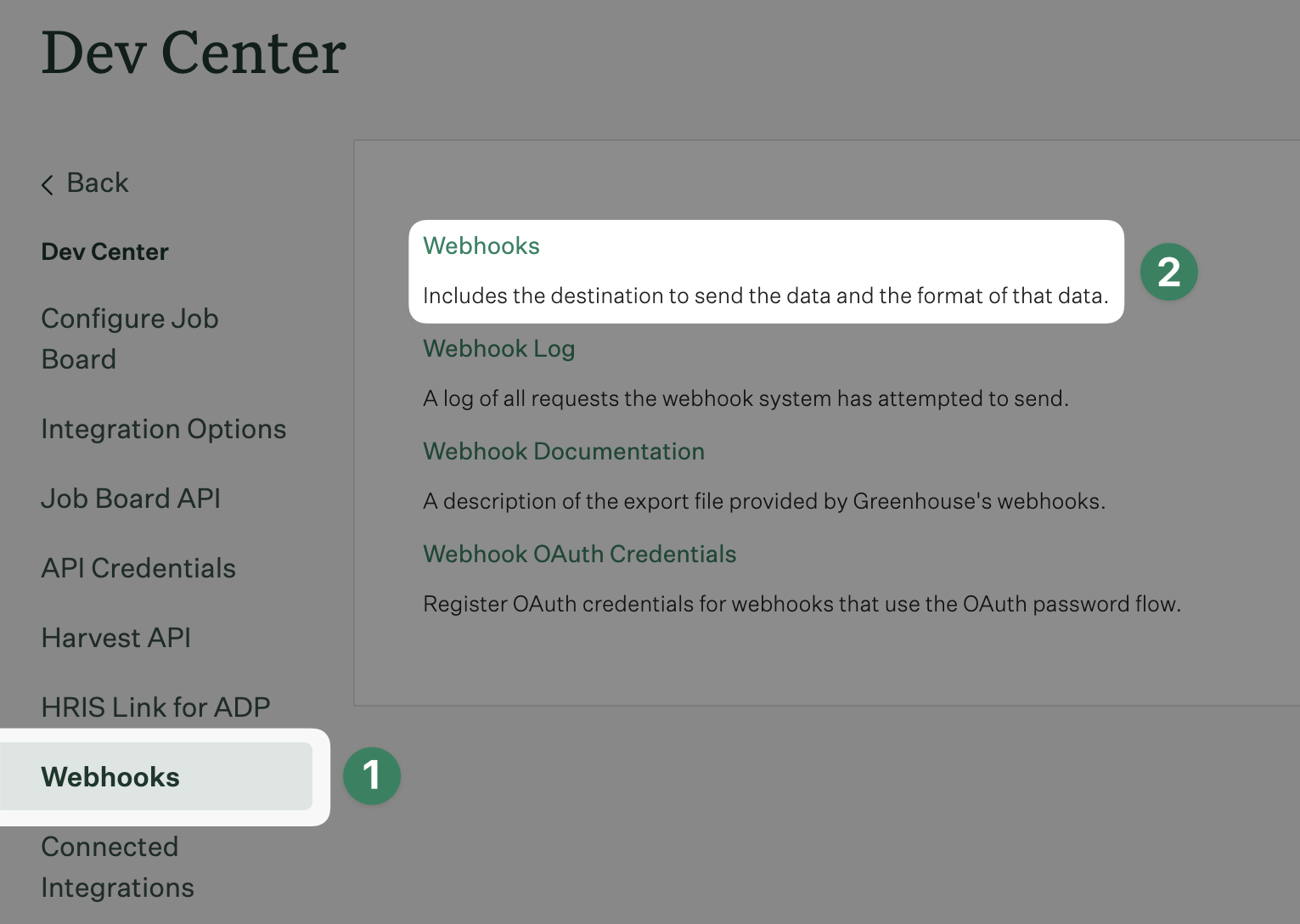
Task: Select HRIS Link for ADP
Action: pos(155,707)
